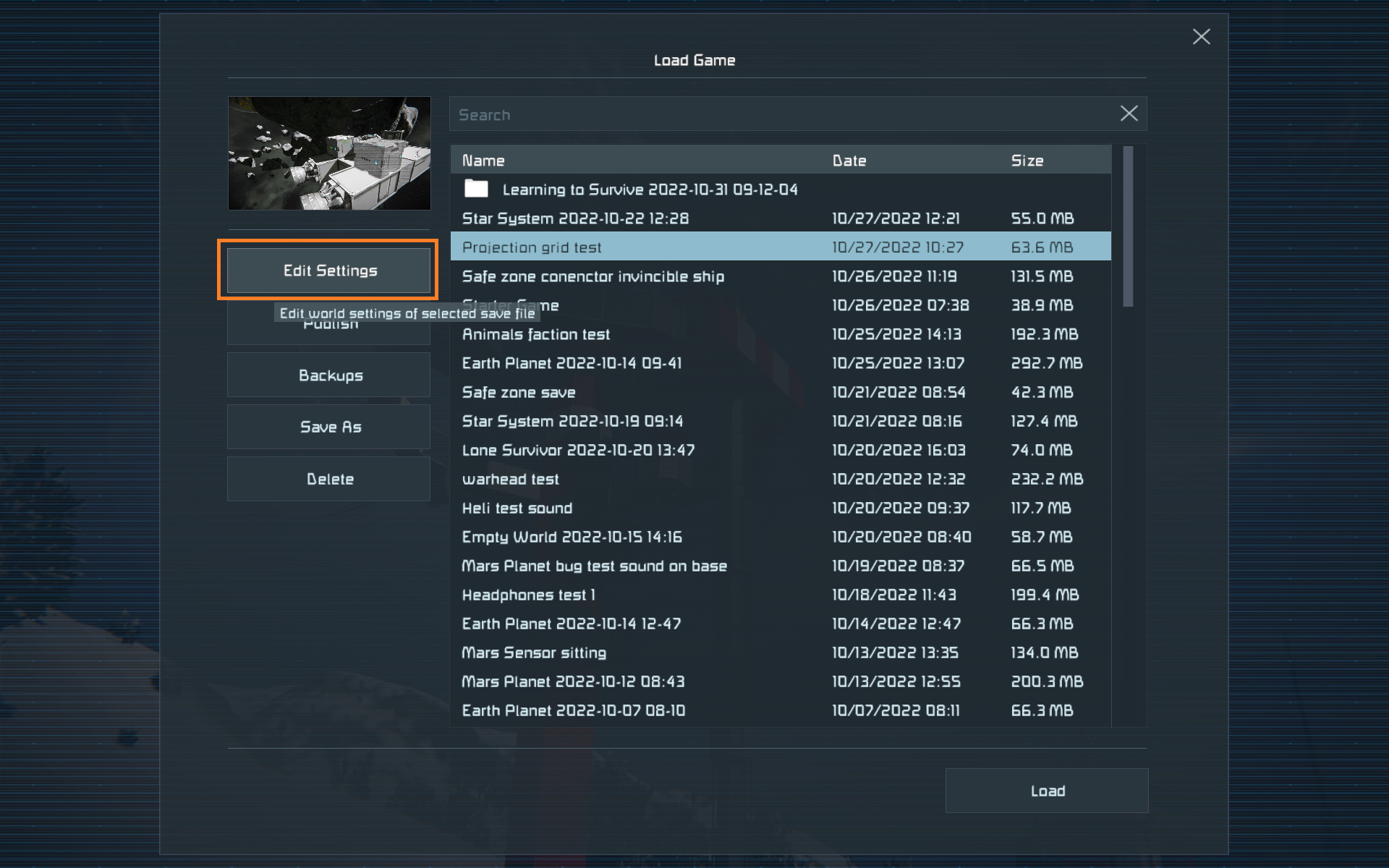Select Mars Sensor sitting save
The image size is (1389, 868).
click(534, 652)
